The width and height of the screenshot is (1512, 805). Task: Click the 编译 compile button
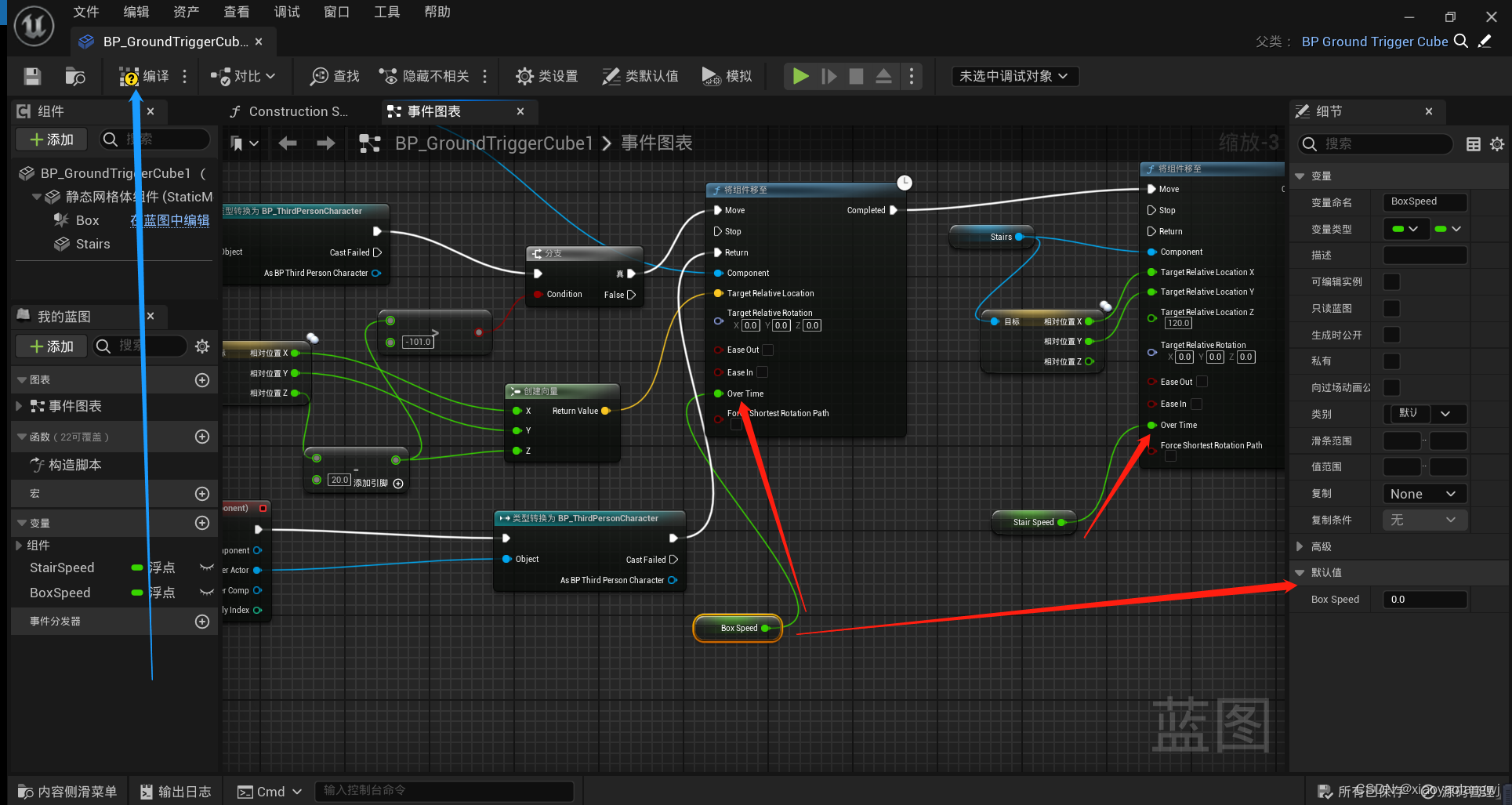pyautogui.click(x=144, y=76)
